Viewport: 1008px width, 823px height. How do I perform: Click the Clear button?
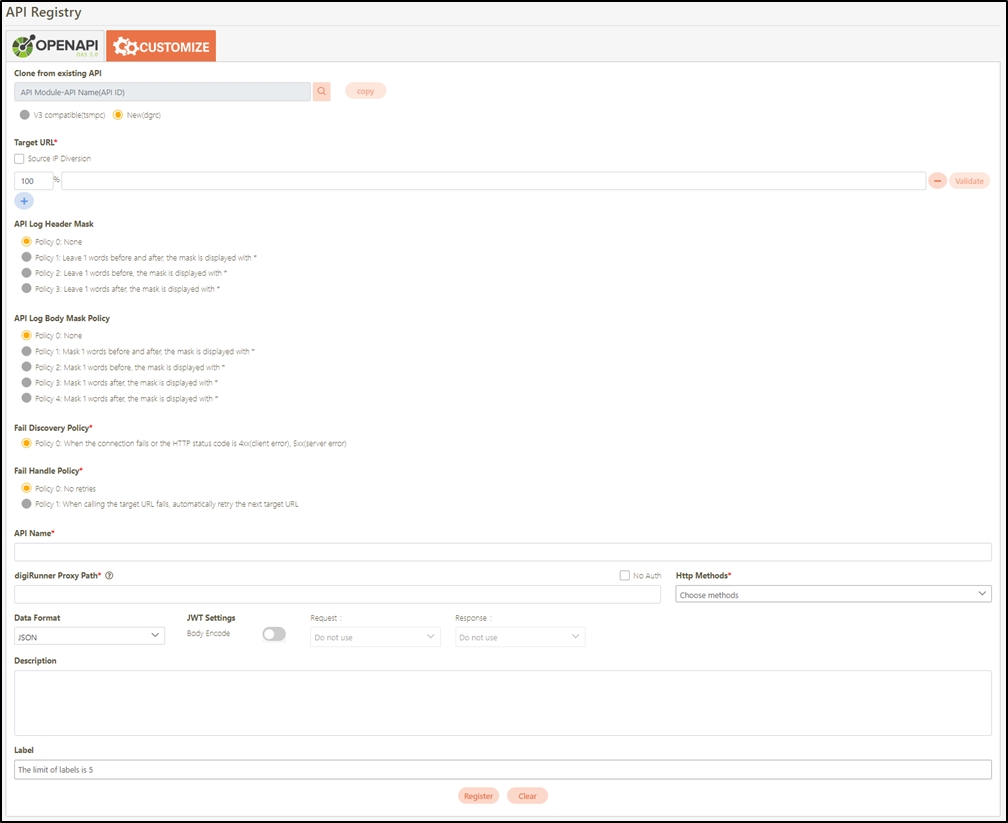tap(527, 796)
